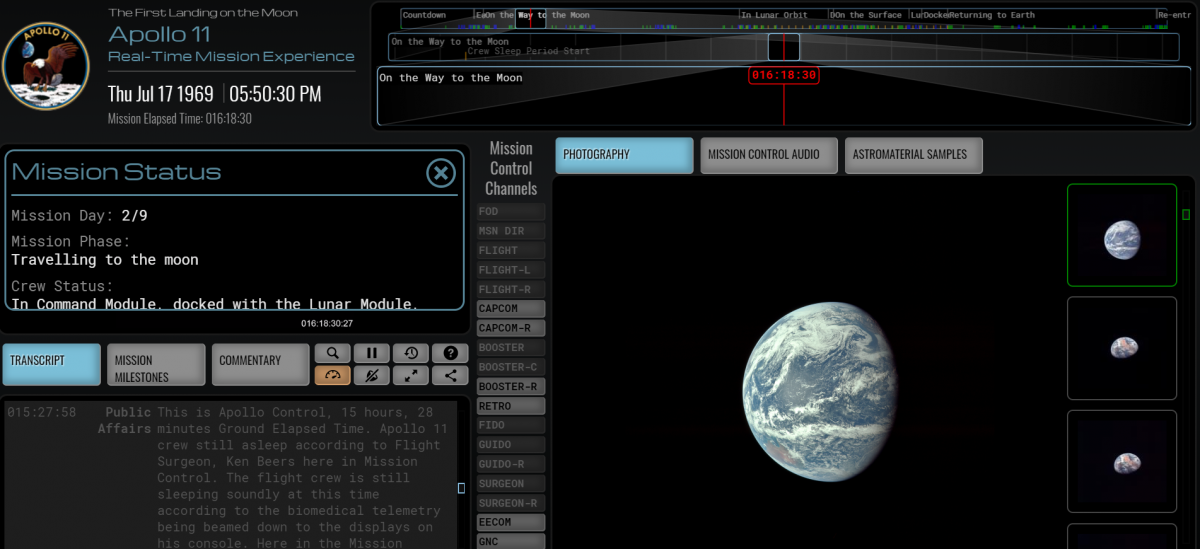The height and width of the screenshot is (549, 1200).
Task: Toggle the crossed-out dish icon button
Action: click(371, 376)
